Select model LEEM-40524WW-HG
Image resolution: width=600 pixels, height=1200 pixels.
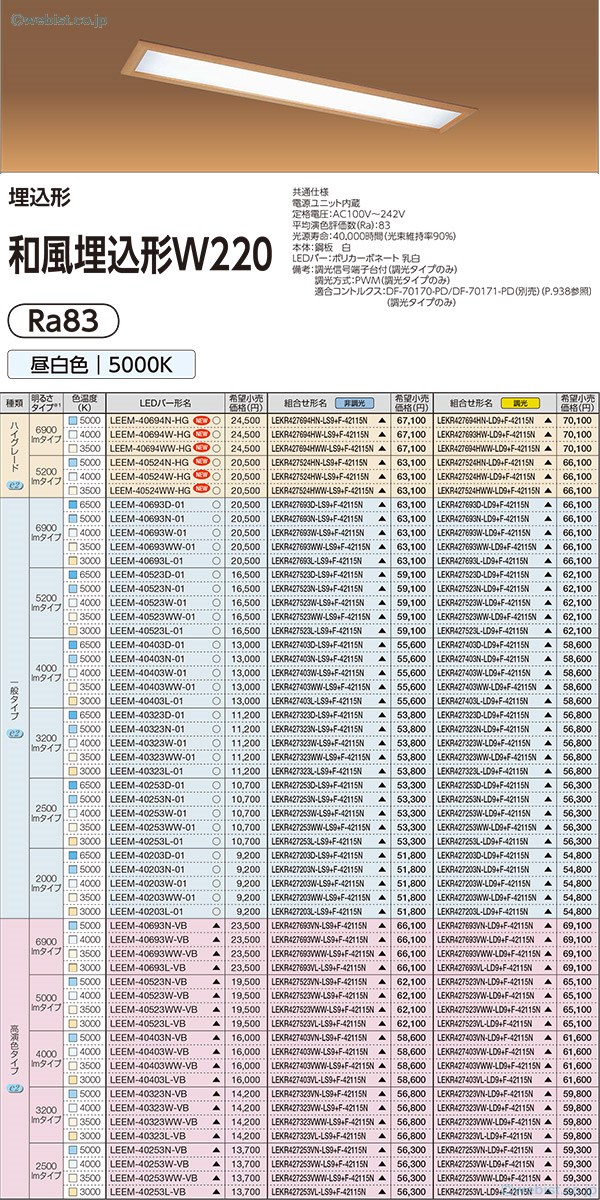pos(149,492)
